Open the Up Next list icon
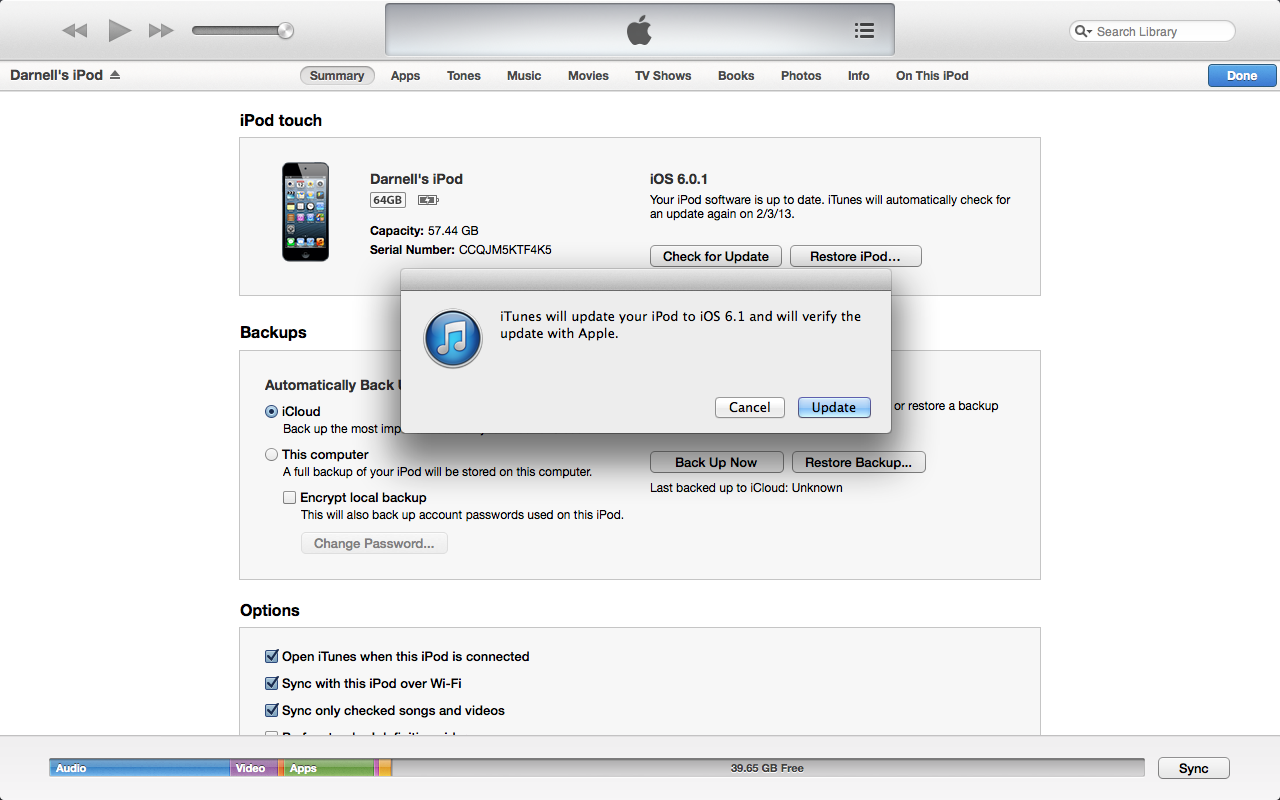Viewport: 1280px width, 800px height. click(865, 31)
